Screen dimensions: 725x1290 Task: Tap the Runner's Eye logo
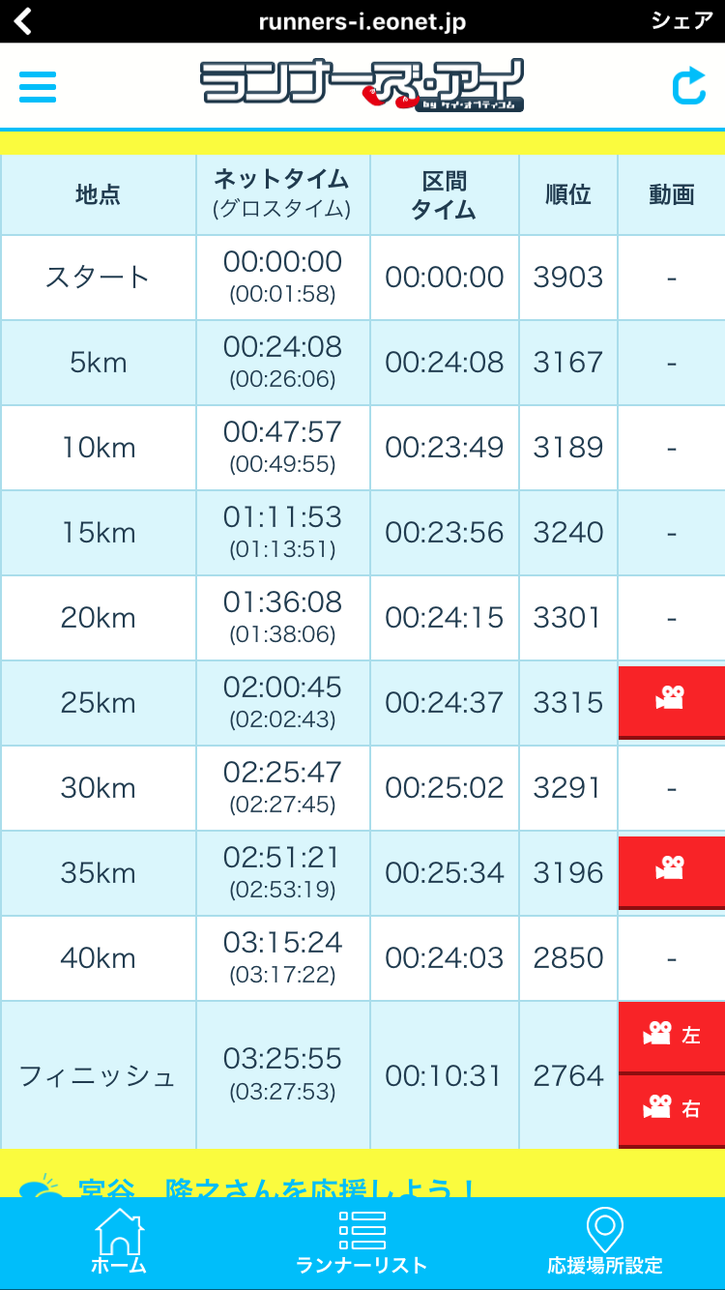[x=361, y=86]
